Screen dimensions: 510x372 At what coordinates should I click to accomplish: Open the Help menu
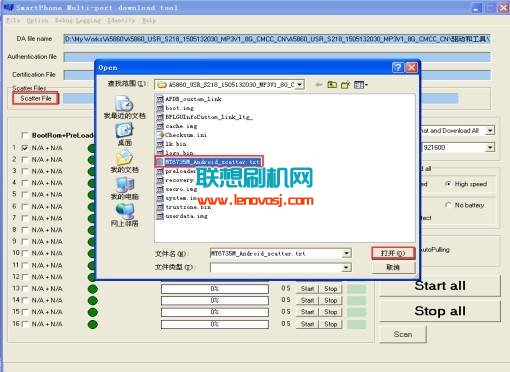coord(149,20)
